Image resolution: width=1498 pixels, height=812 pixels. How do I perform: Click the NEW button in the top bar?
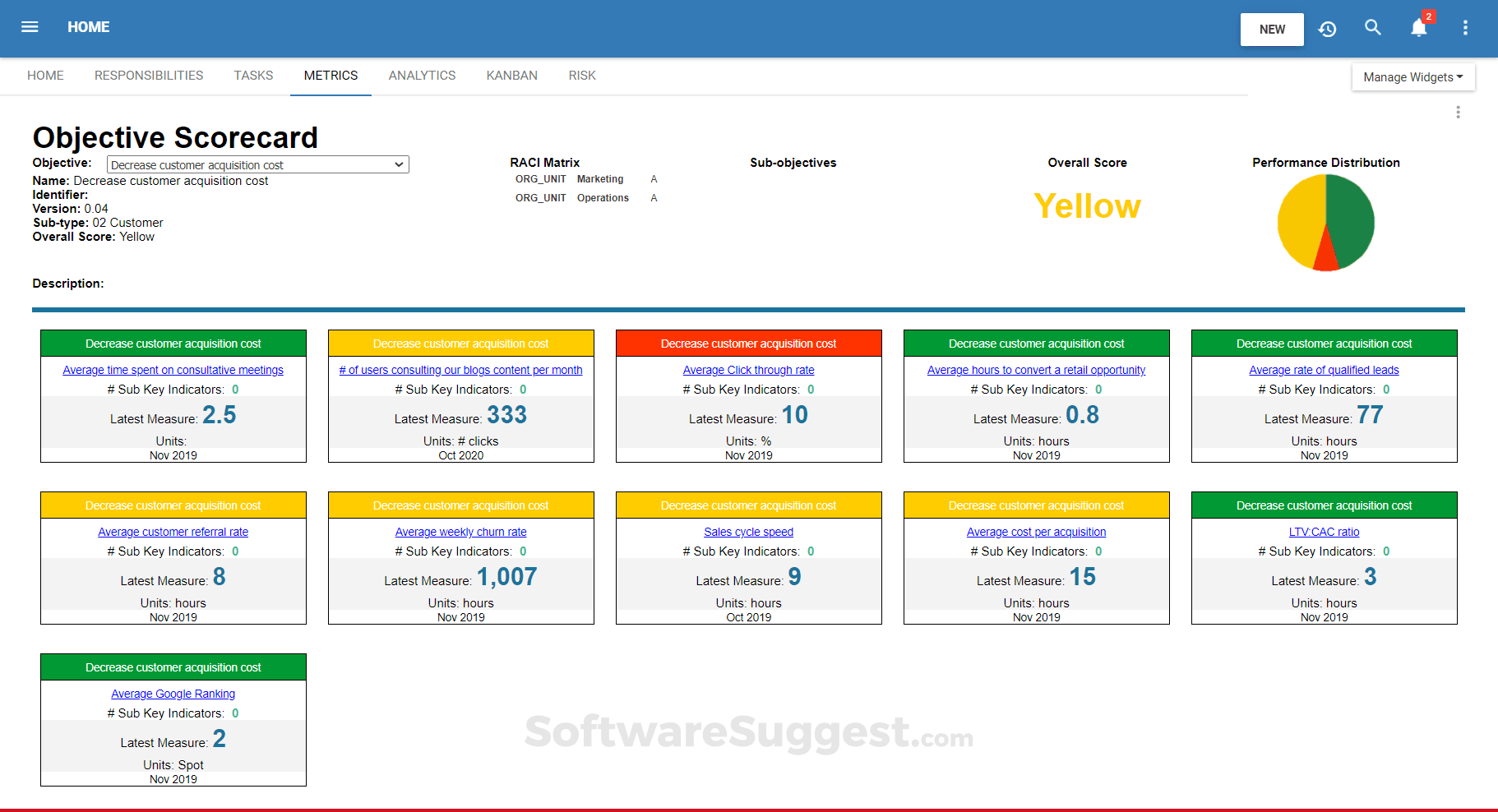pyautogui.click(x=1272, y=29)
